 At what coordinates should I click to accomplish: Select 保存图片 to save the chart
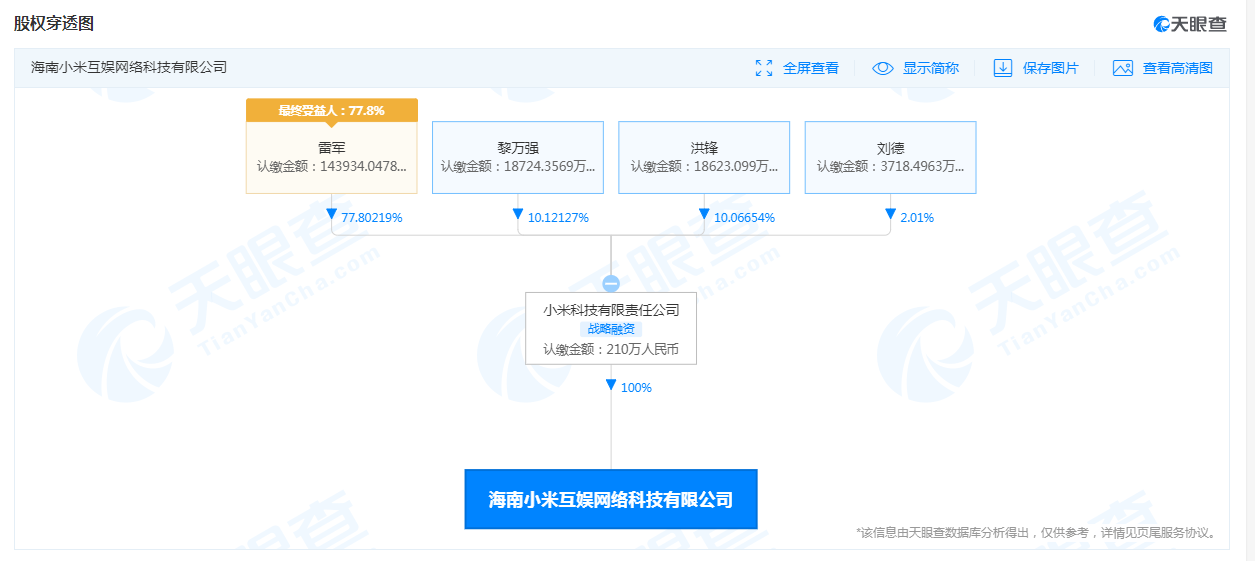pos(1051,68)
